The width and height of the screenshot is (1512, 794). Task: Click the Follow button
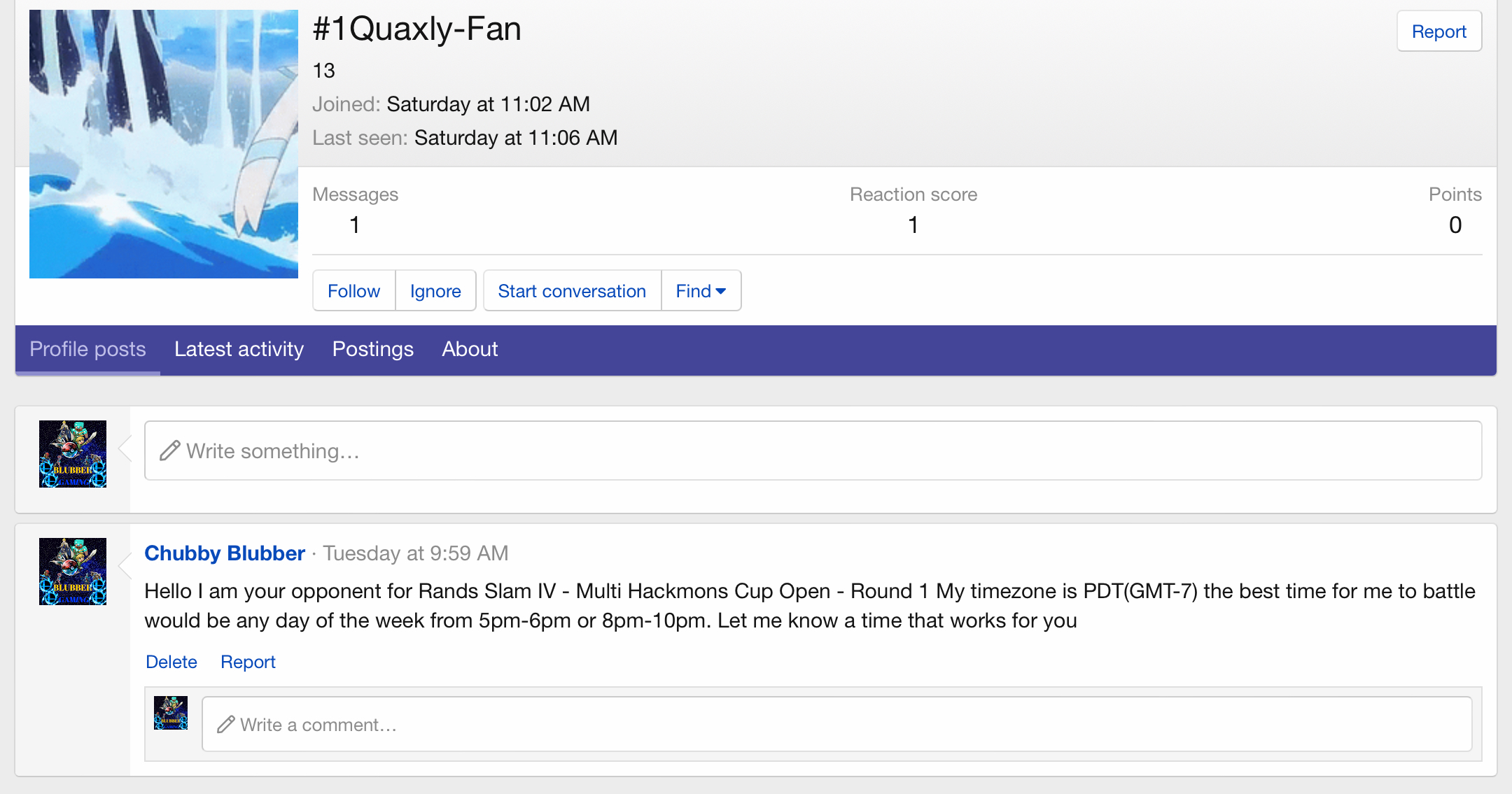pos(353,291)
